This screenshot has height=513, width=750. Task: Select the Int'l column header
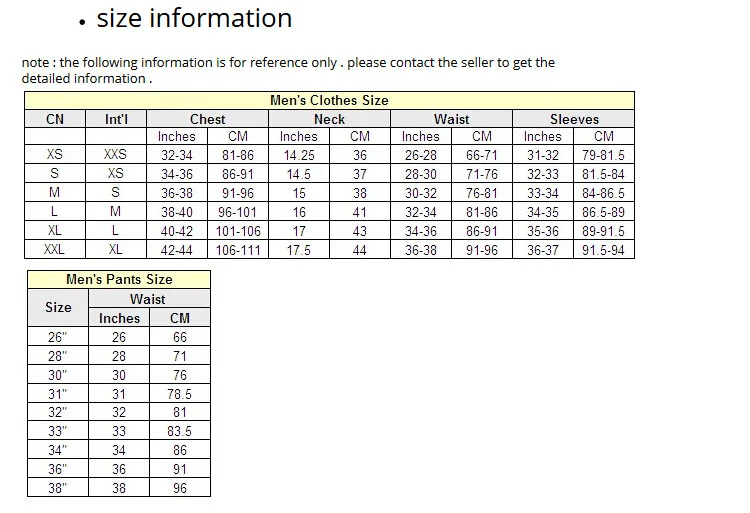(x=116, y=119)
